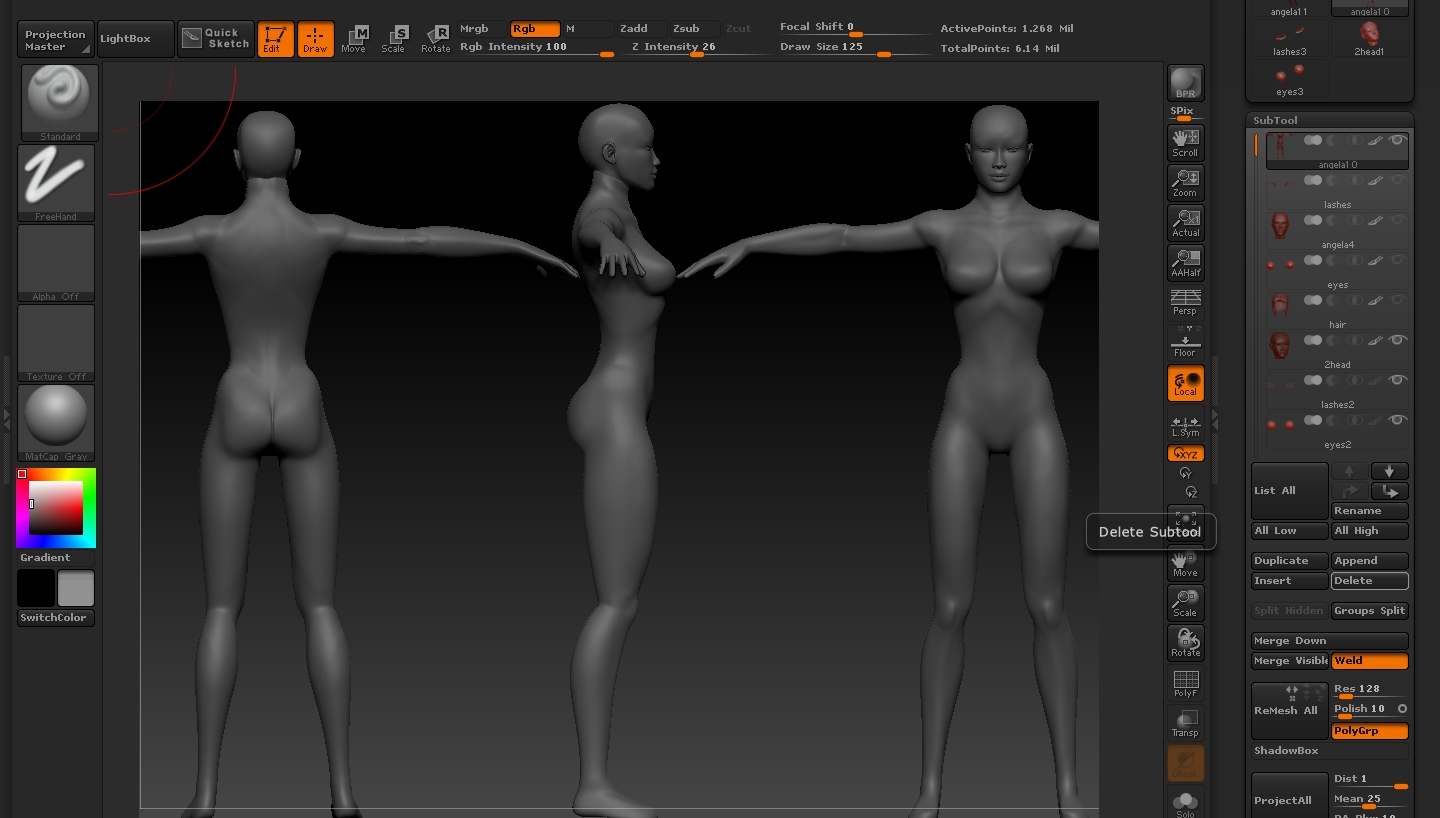This screenshot has height=818, width=1440.
Task: Activate the Move transform icon in top bar
Action: pyautogui.click(x=354, y=39)
